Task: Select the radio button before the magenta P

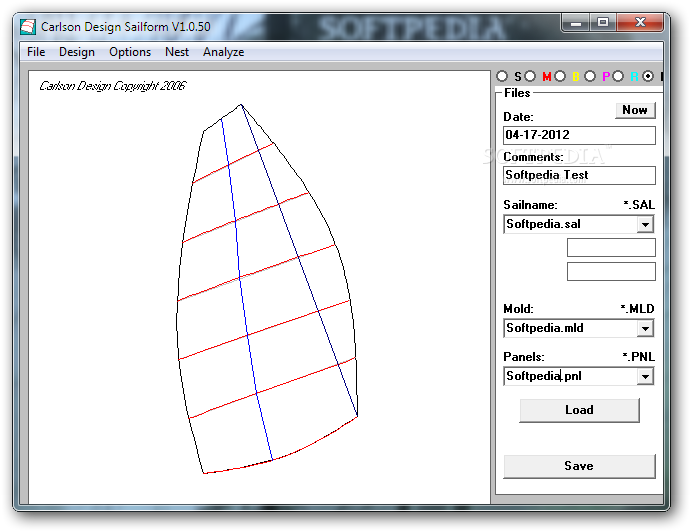Action: point(590,76)
